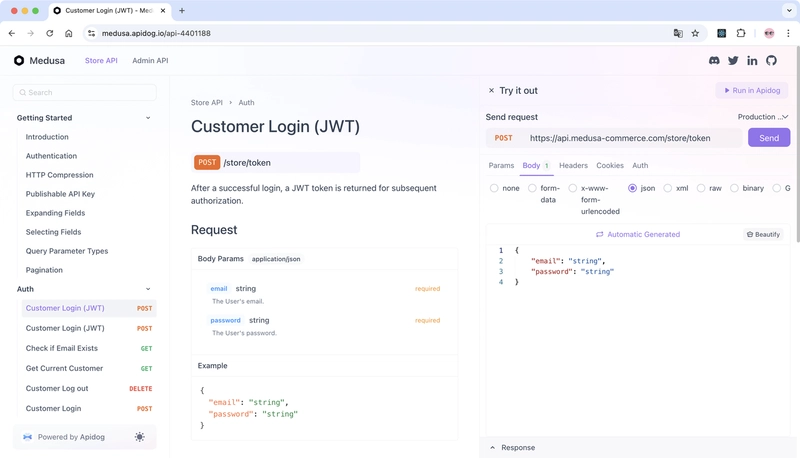Open the Discord icon link
This screenshot has width=800, height=458.
(714, 60)
